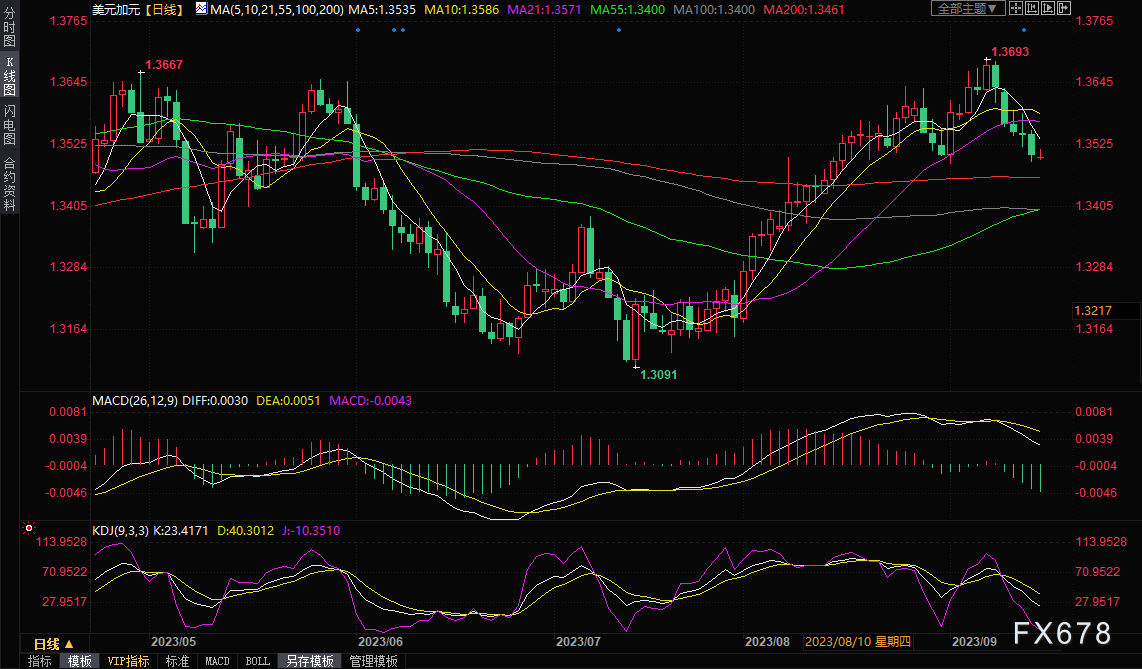1142x669 pixels.
Task: Click the 2023/06 date axis label
Action: point(380,641)
